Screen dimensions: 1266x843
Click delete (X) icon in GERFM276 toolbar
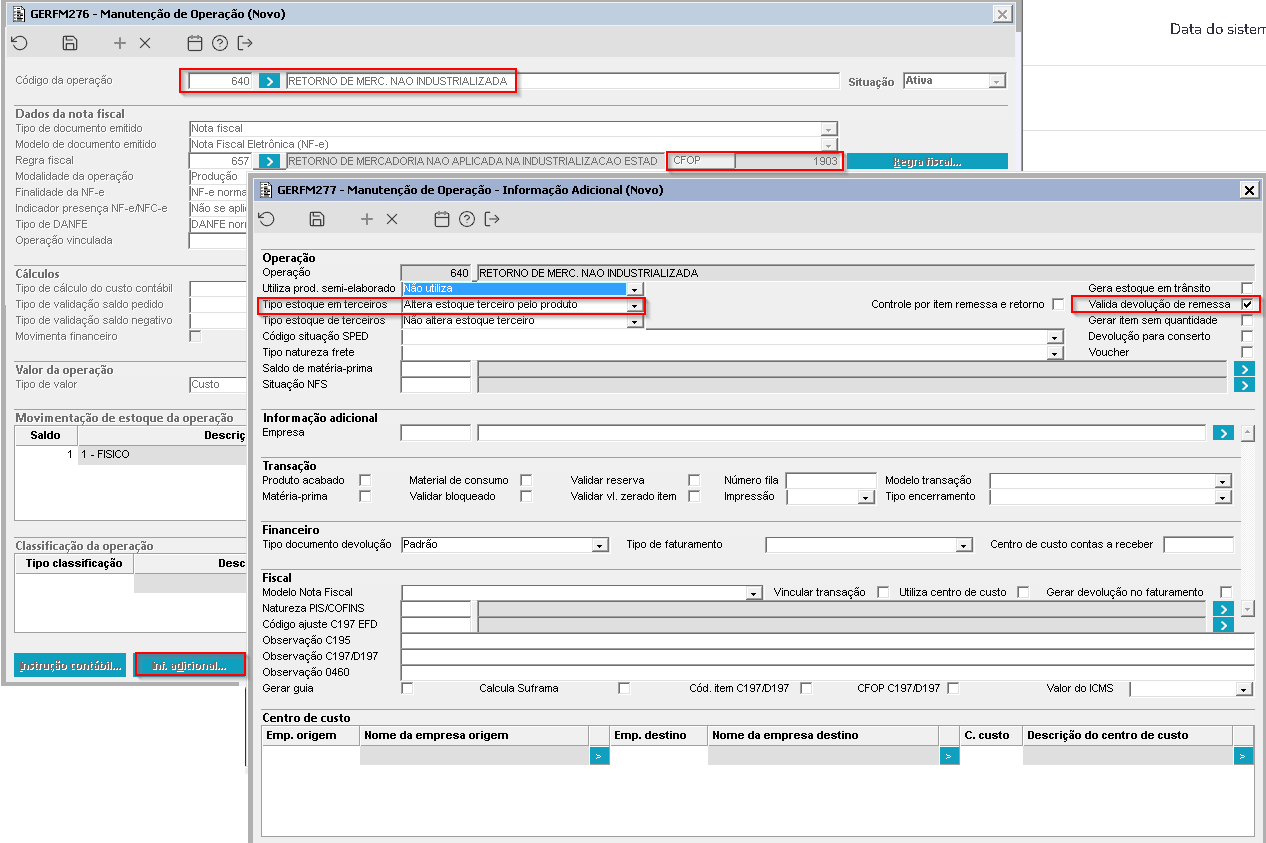click(145, 43)
